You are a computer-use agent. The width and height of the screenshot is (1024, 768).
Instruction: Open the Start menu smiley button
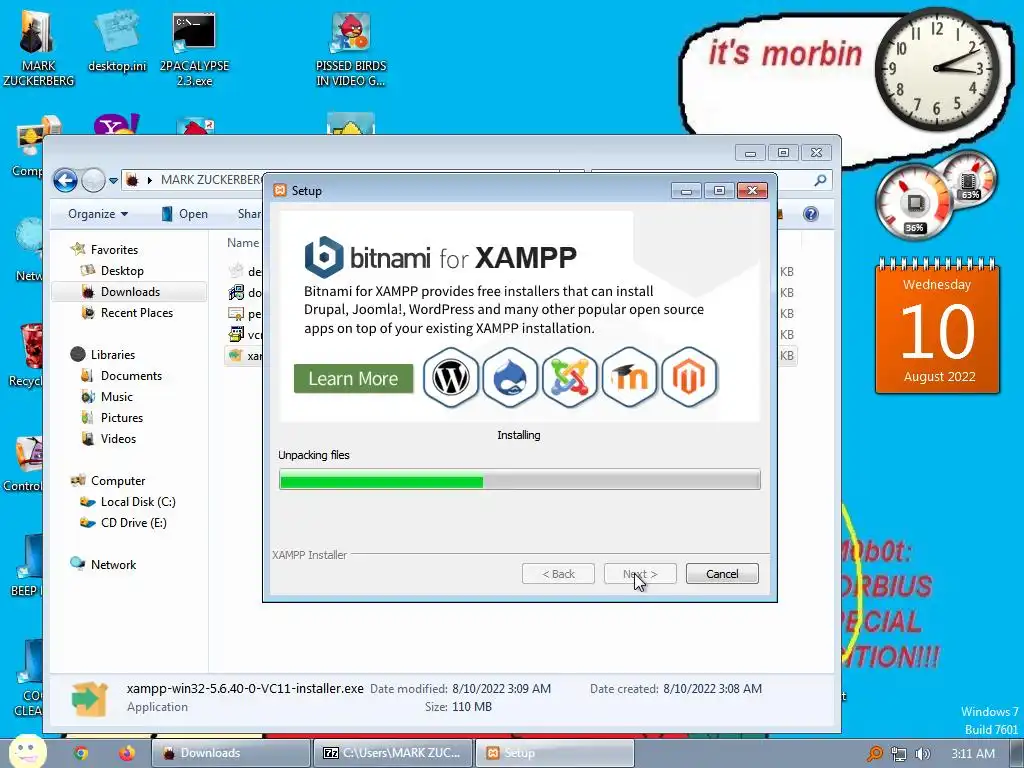coord(27,752)
